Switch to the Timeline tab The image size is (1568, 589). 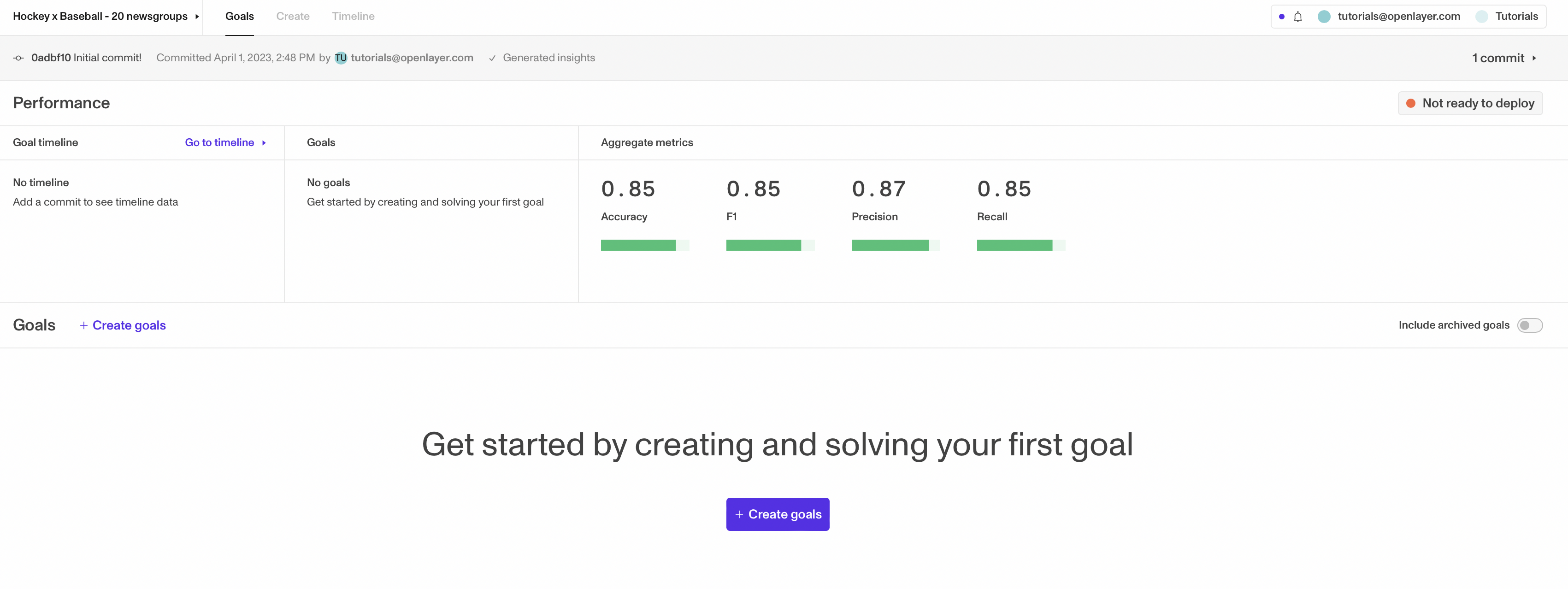[x=353, y=17]
